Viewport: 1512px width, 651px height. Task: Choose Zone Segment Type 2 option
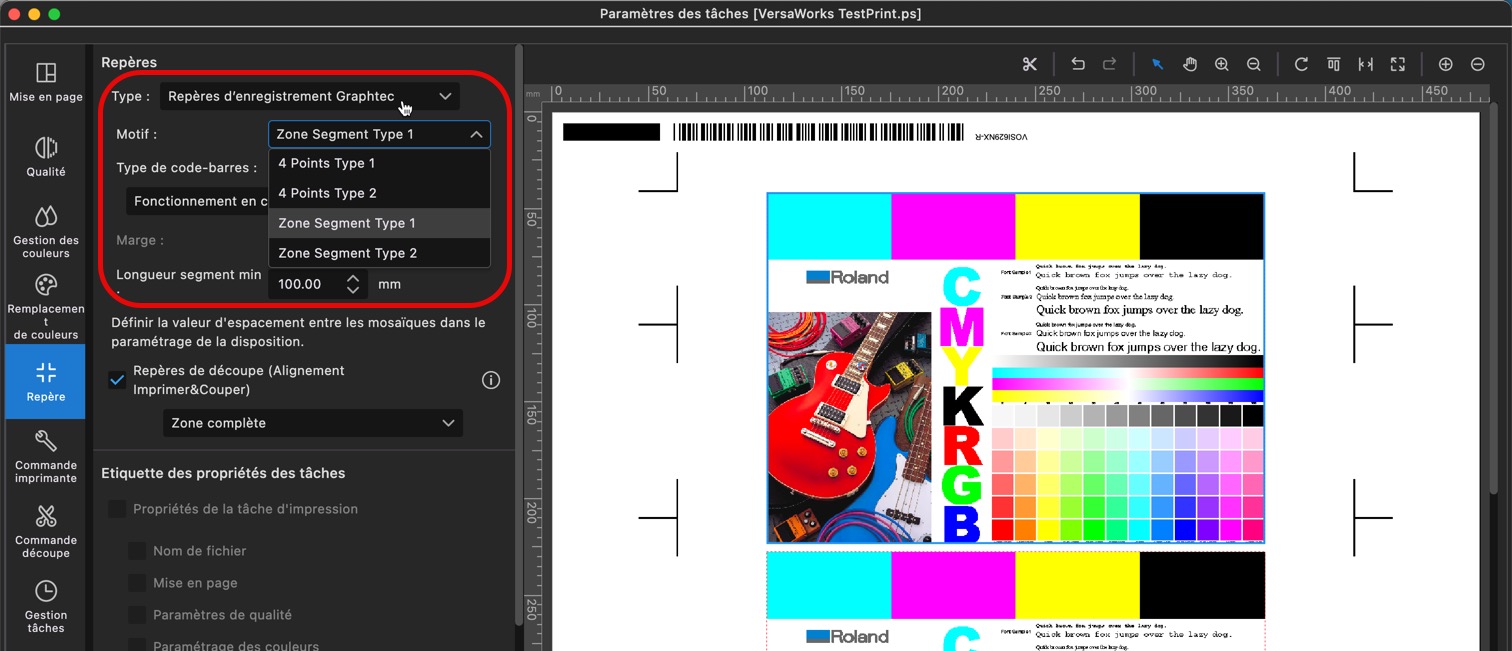coord(379,253)
